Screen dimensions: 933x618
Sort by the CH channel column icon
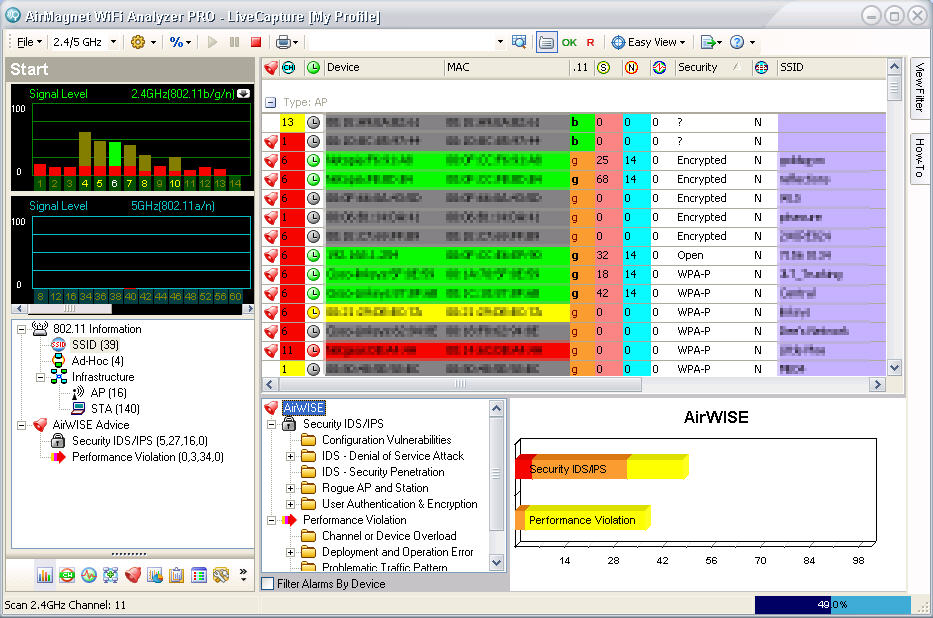click(289, 68)
